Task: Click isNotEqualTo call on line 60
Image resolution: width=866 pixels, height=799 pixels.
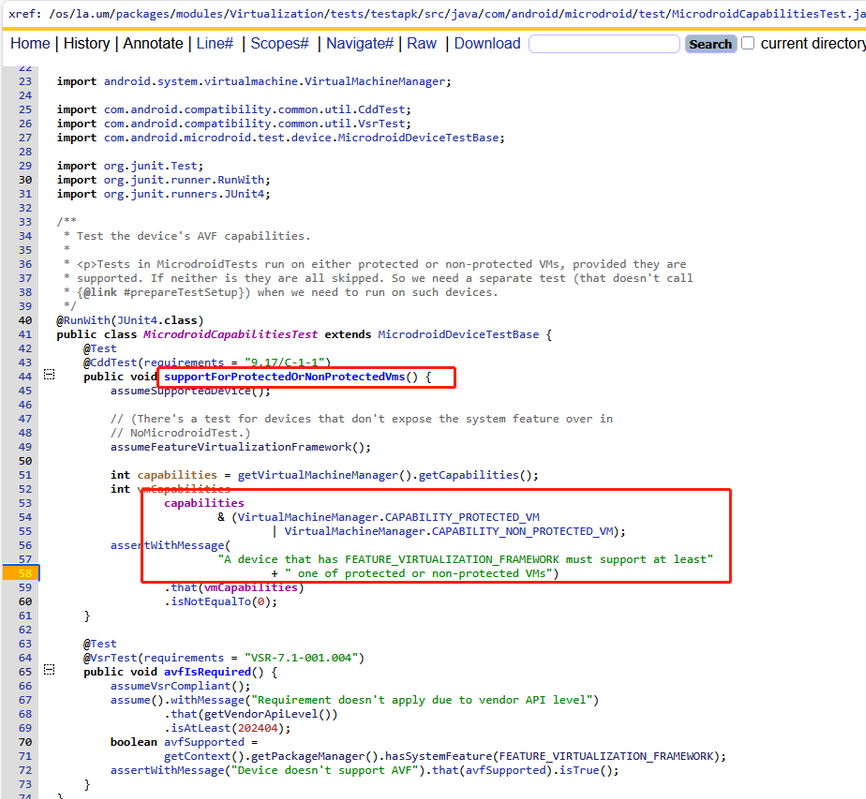Action: (x=210, y=602)
